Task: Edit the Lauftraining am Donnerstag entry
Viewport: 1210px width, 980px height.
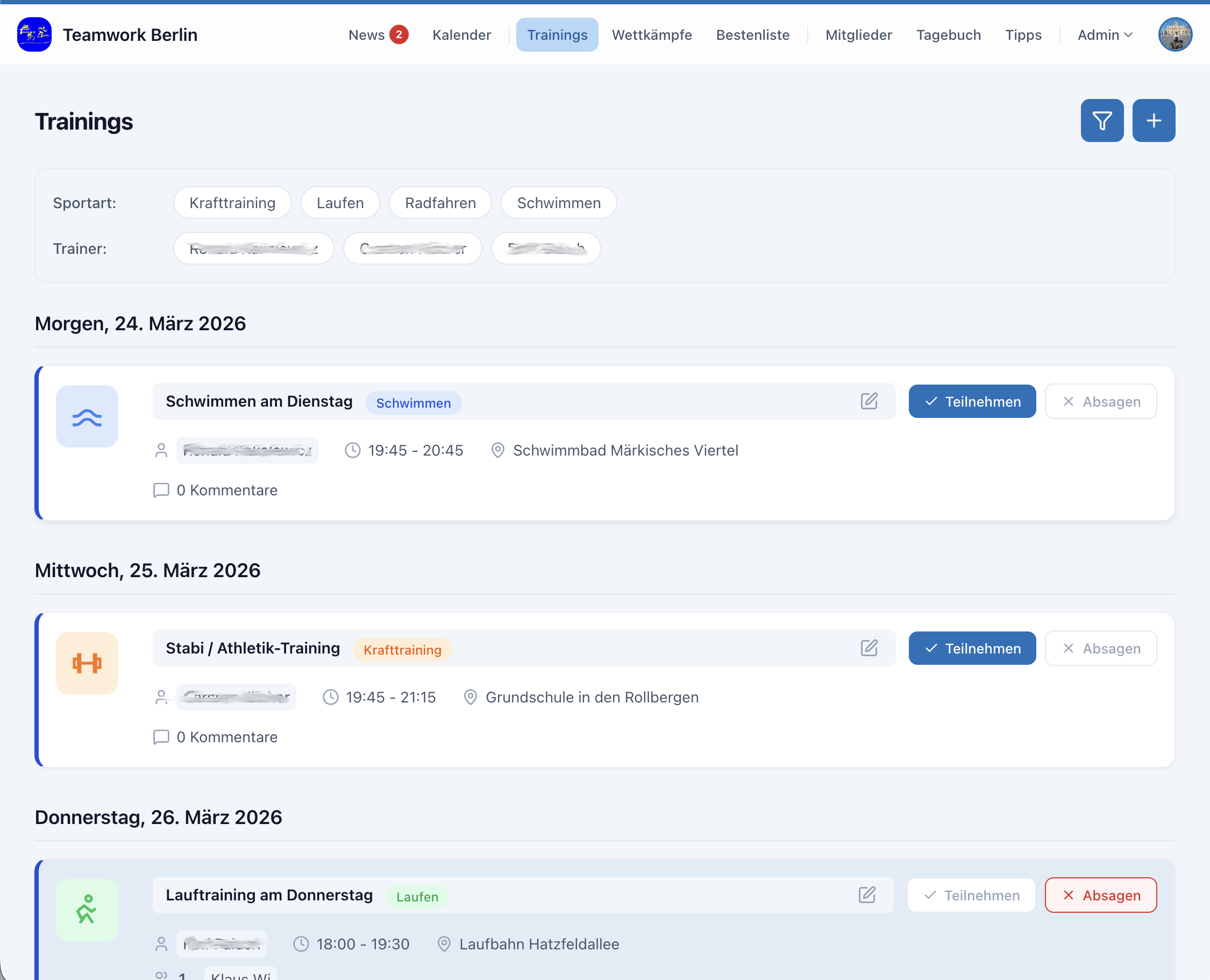Action: pos(867,894)
